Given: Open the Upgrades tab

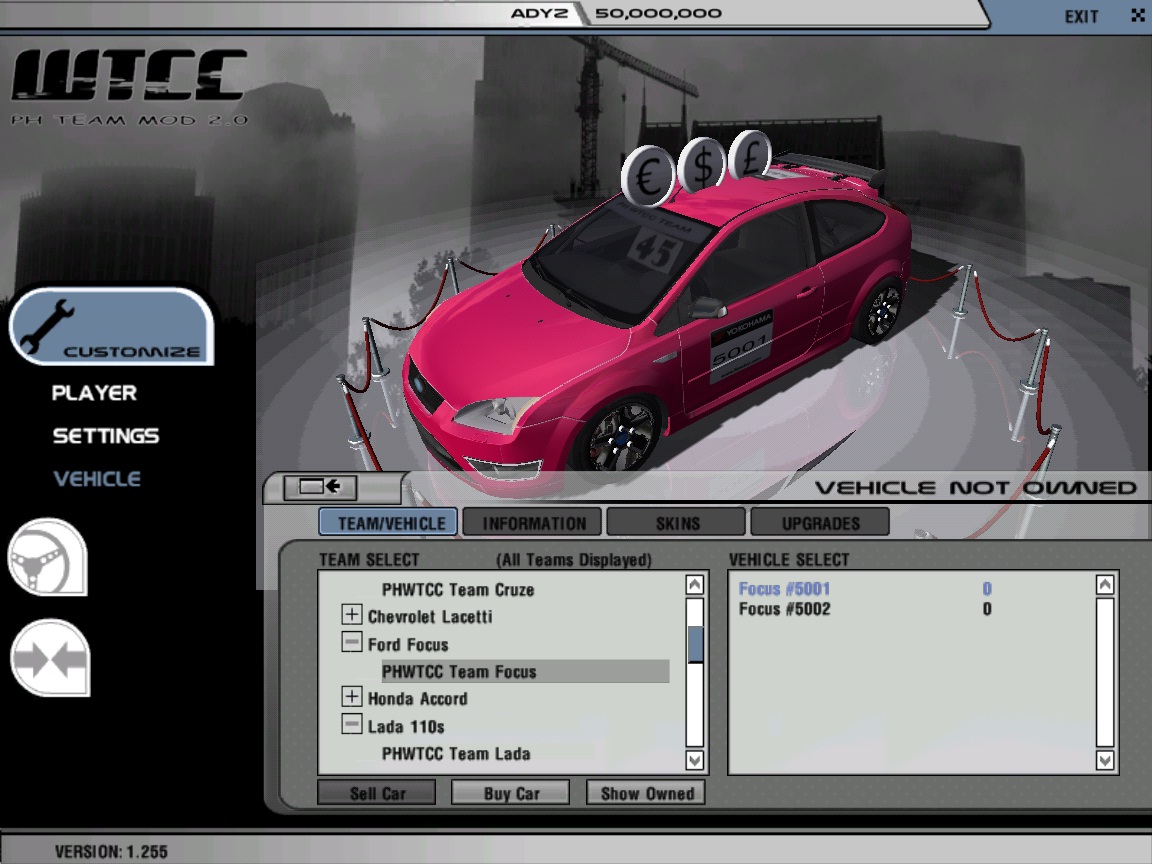Looking at the screenshot, I should click(820, 522).
